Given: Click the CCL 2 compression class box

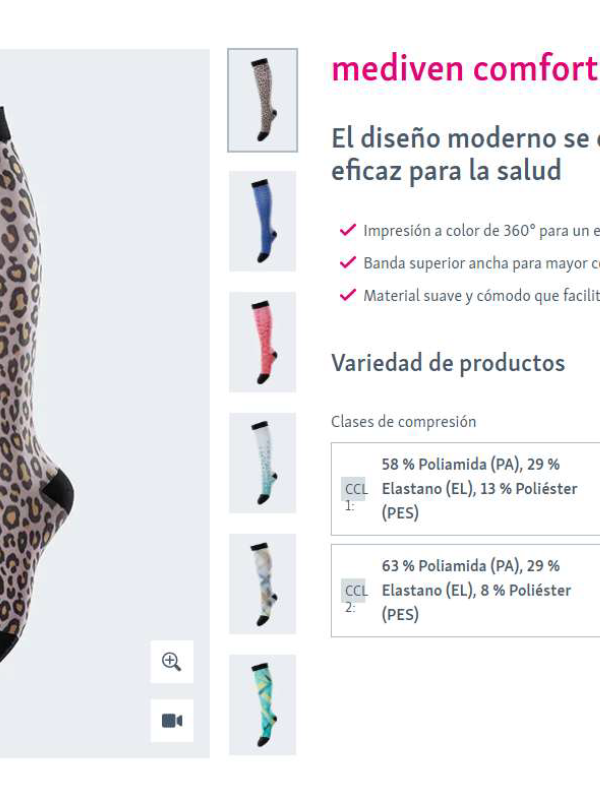Looking at the screenshot, I should point(465,591).
